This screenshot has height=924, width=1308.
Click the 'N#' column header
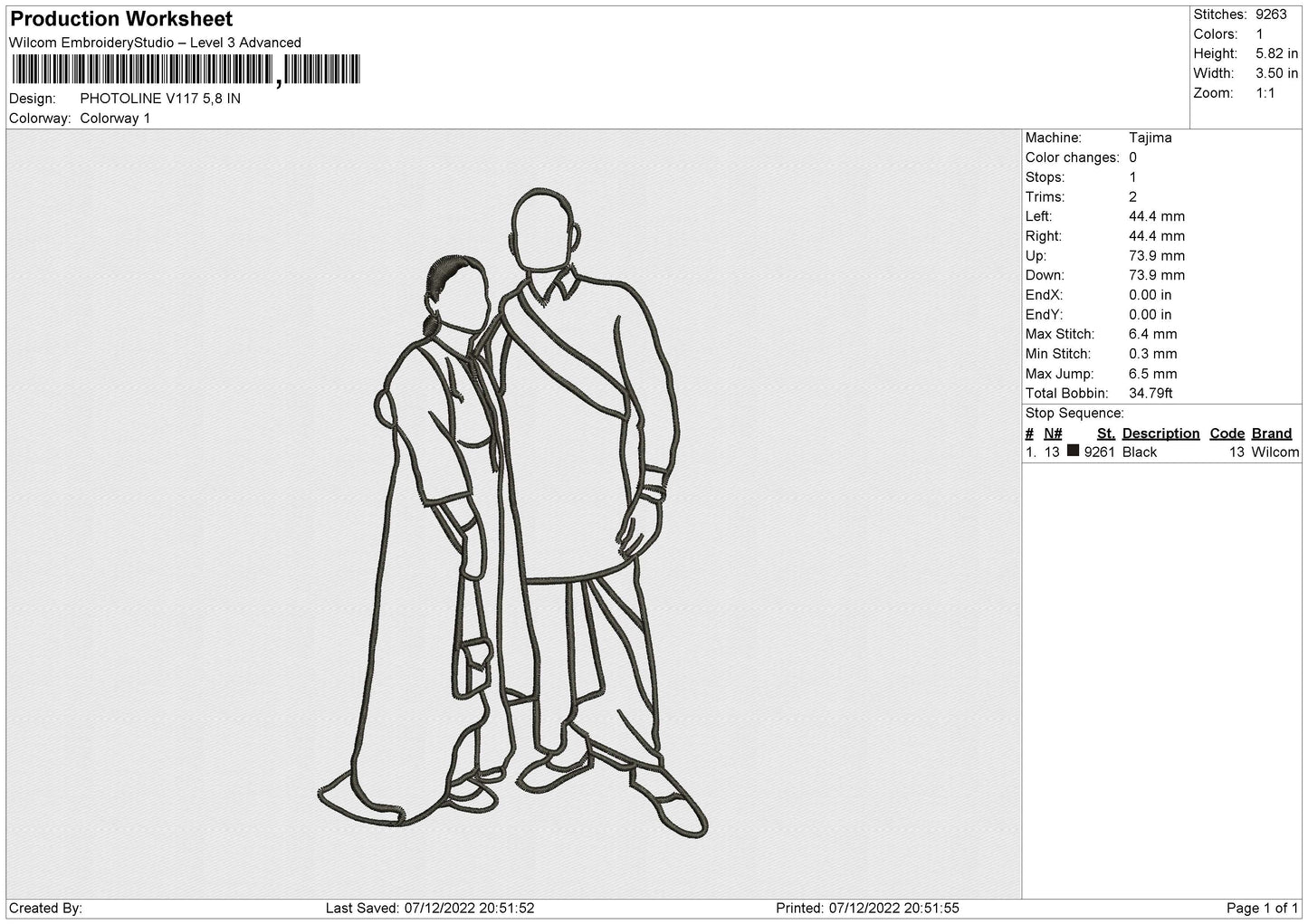coord(1053,433)
